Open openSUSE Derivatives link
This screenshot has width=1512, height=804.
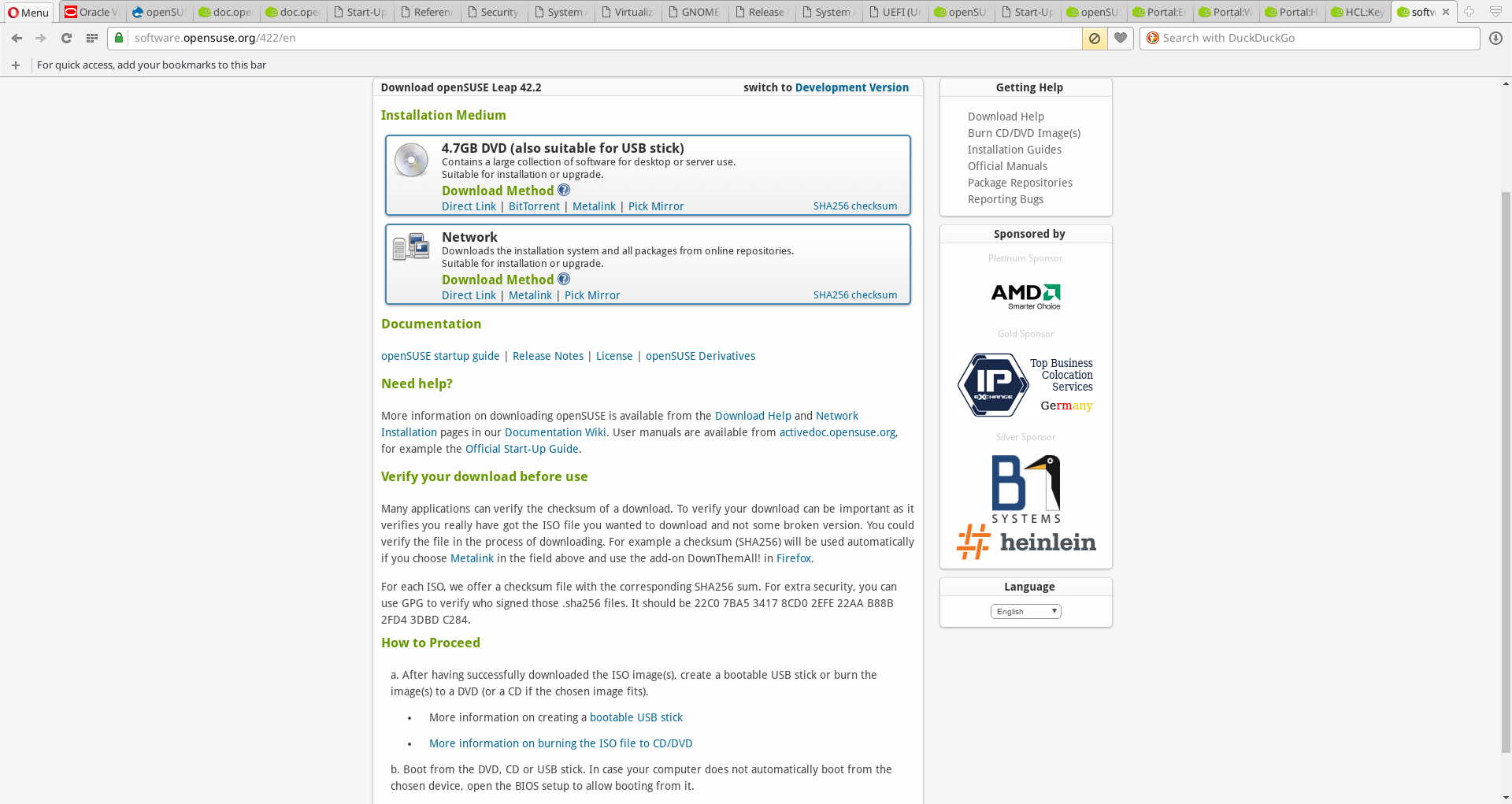pos(700,356)
